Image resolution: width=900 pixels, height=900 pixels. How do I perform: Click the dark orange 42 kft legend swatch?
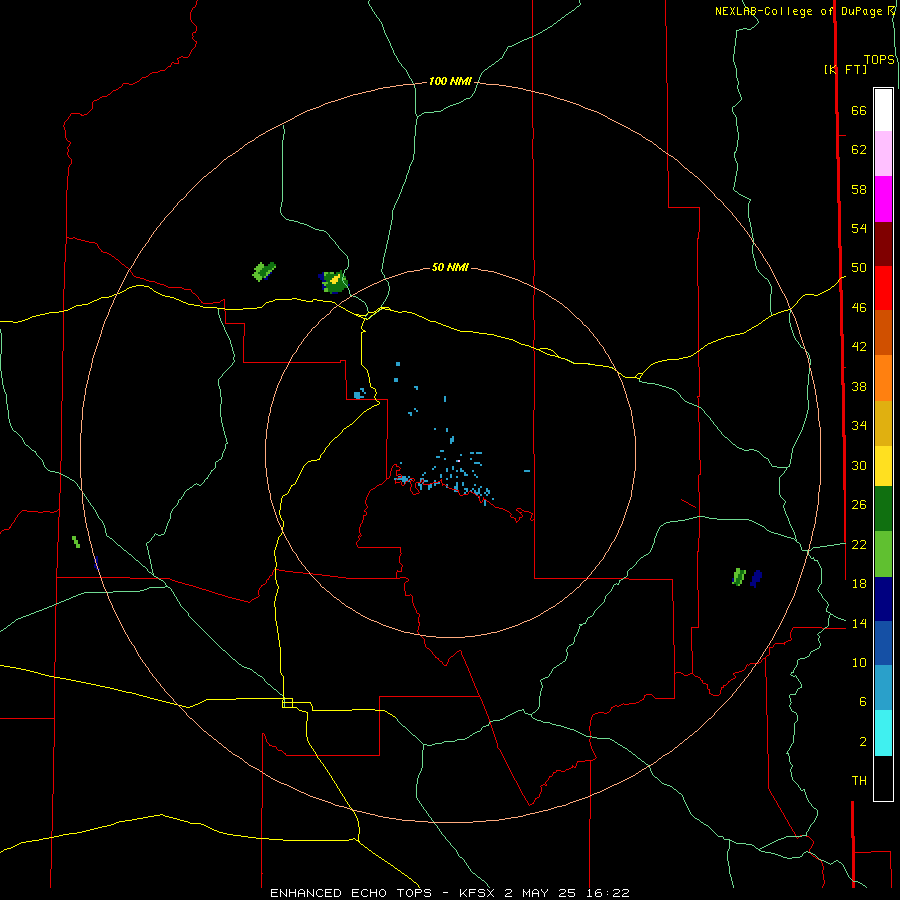tap(883, 333)
